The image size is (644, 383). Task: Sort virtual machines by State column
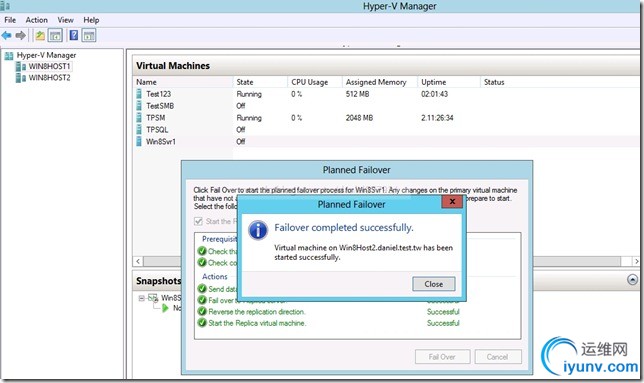click(260, 82)
